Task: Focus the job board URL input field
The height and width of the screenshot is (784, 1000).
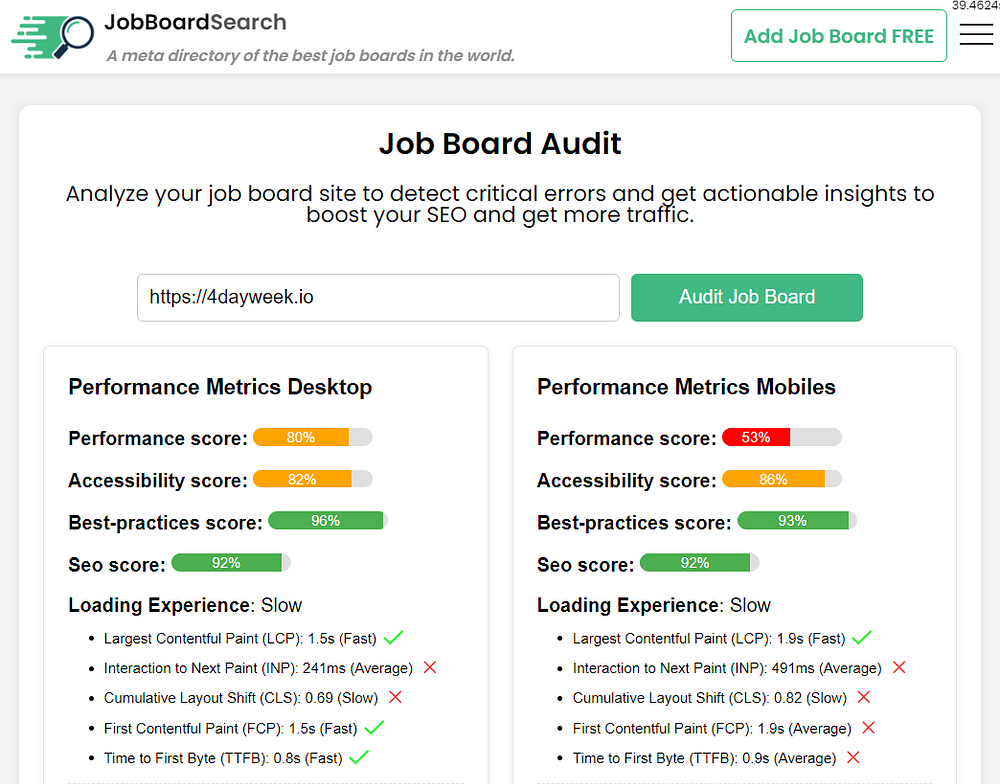Action: (378, 297)
